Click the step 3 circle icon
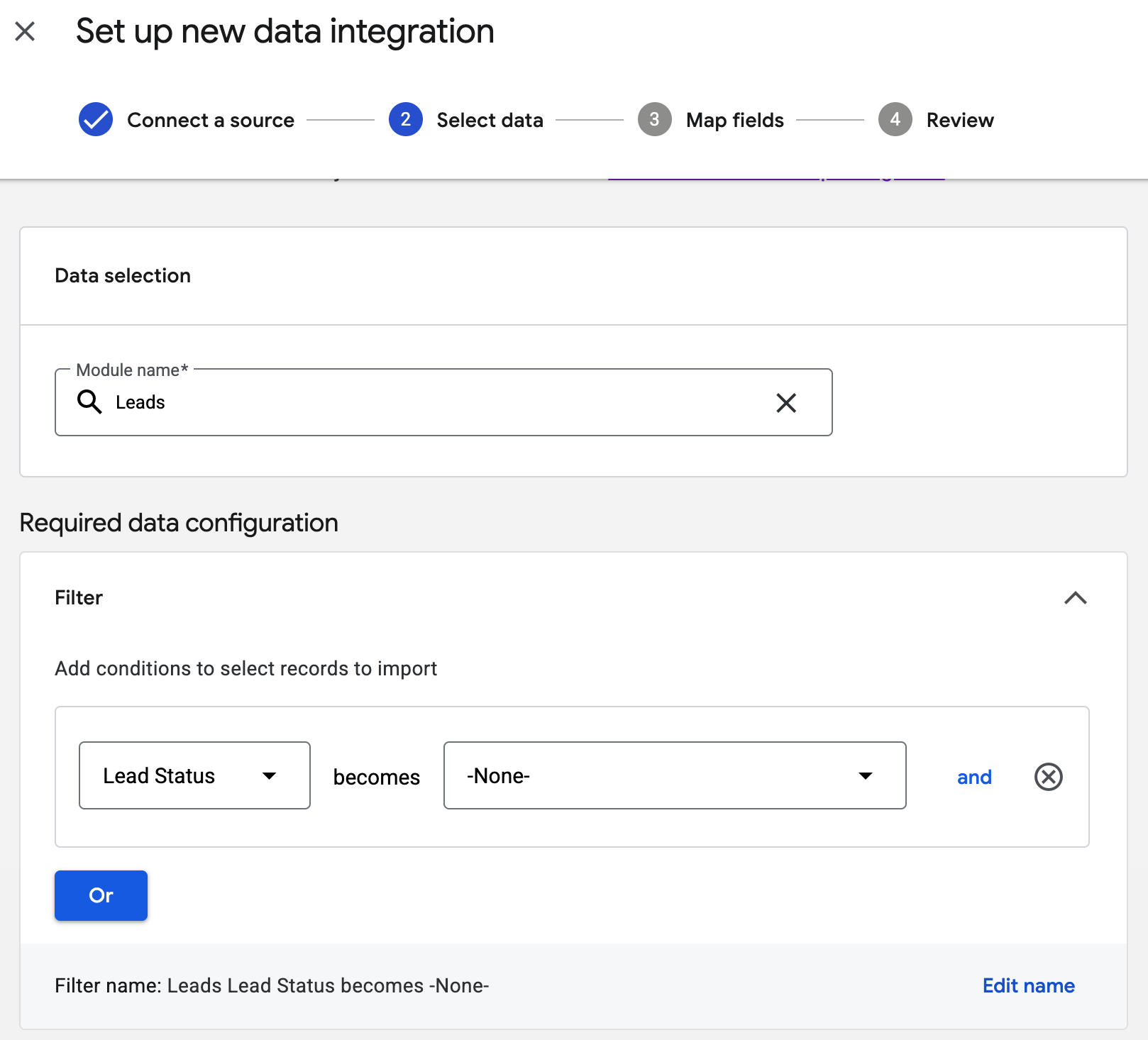The image size is (1148, 1040). 654,120
